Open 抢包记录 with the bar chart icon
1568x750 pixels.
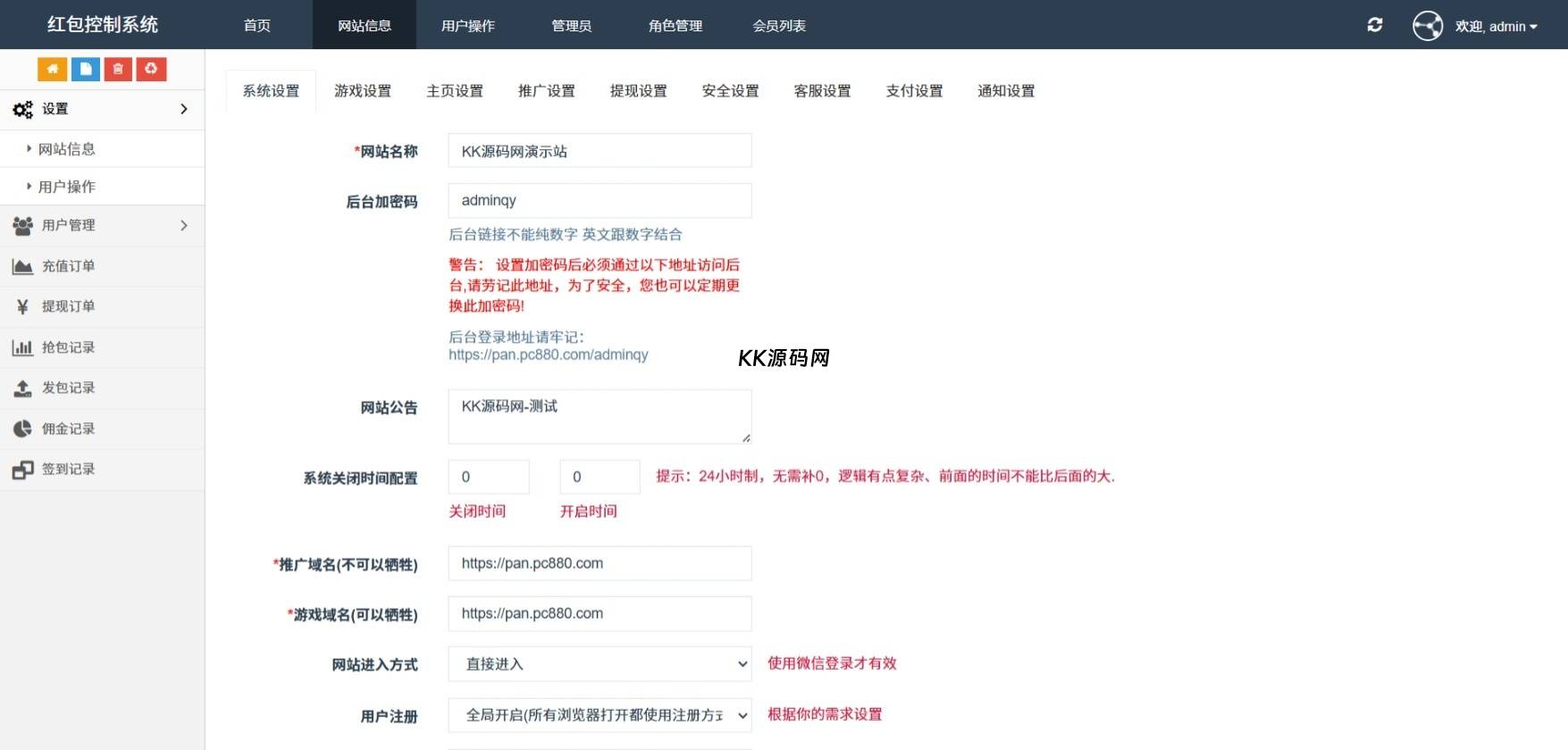(68, 347)
